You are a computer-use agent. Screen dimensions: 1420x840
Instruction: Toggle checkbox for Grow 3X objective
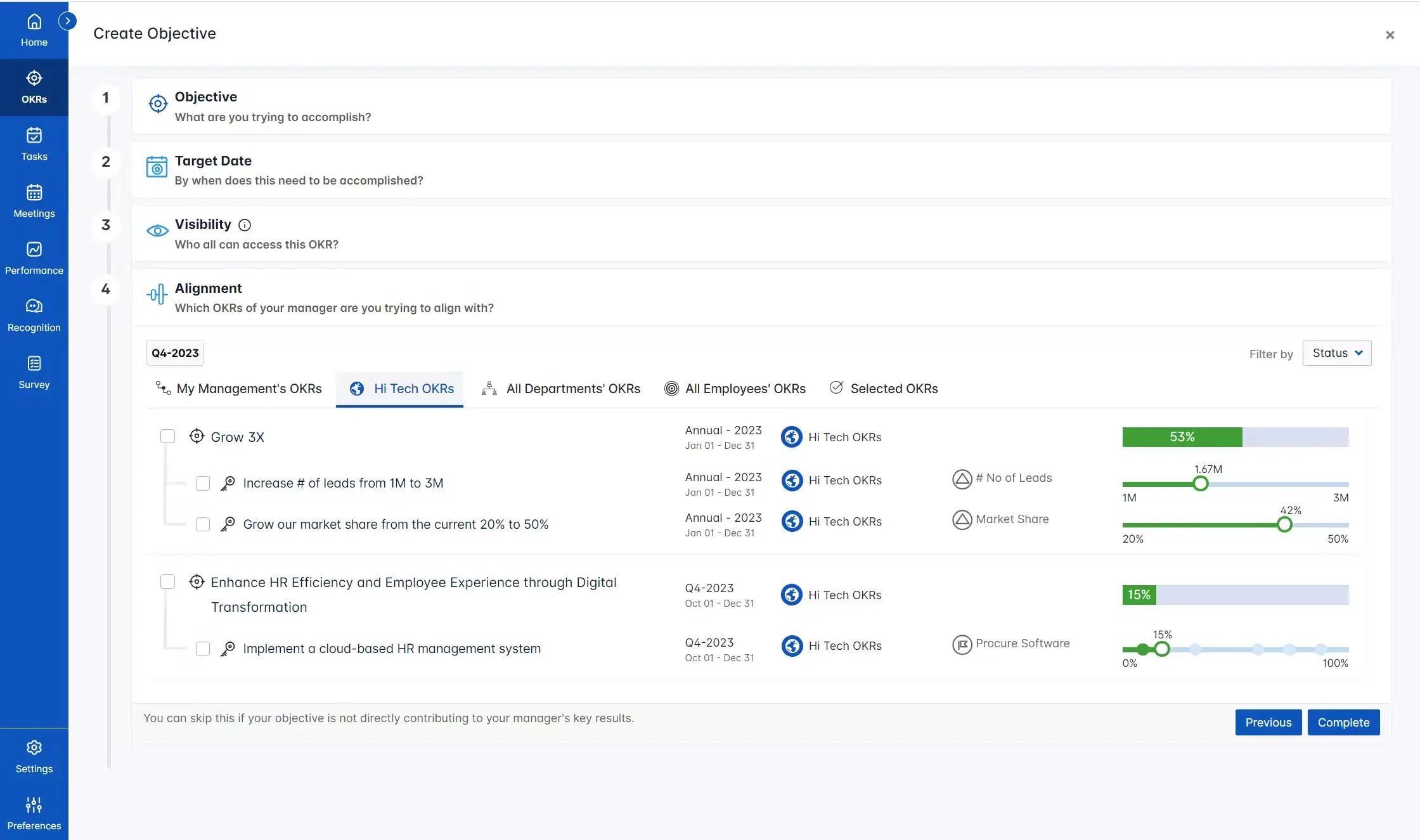[167, 436]
